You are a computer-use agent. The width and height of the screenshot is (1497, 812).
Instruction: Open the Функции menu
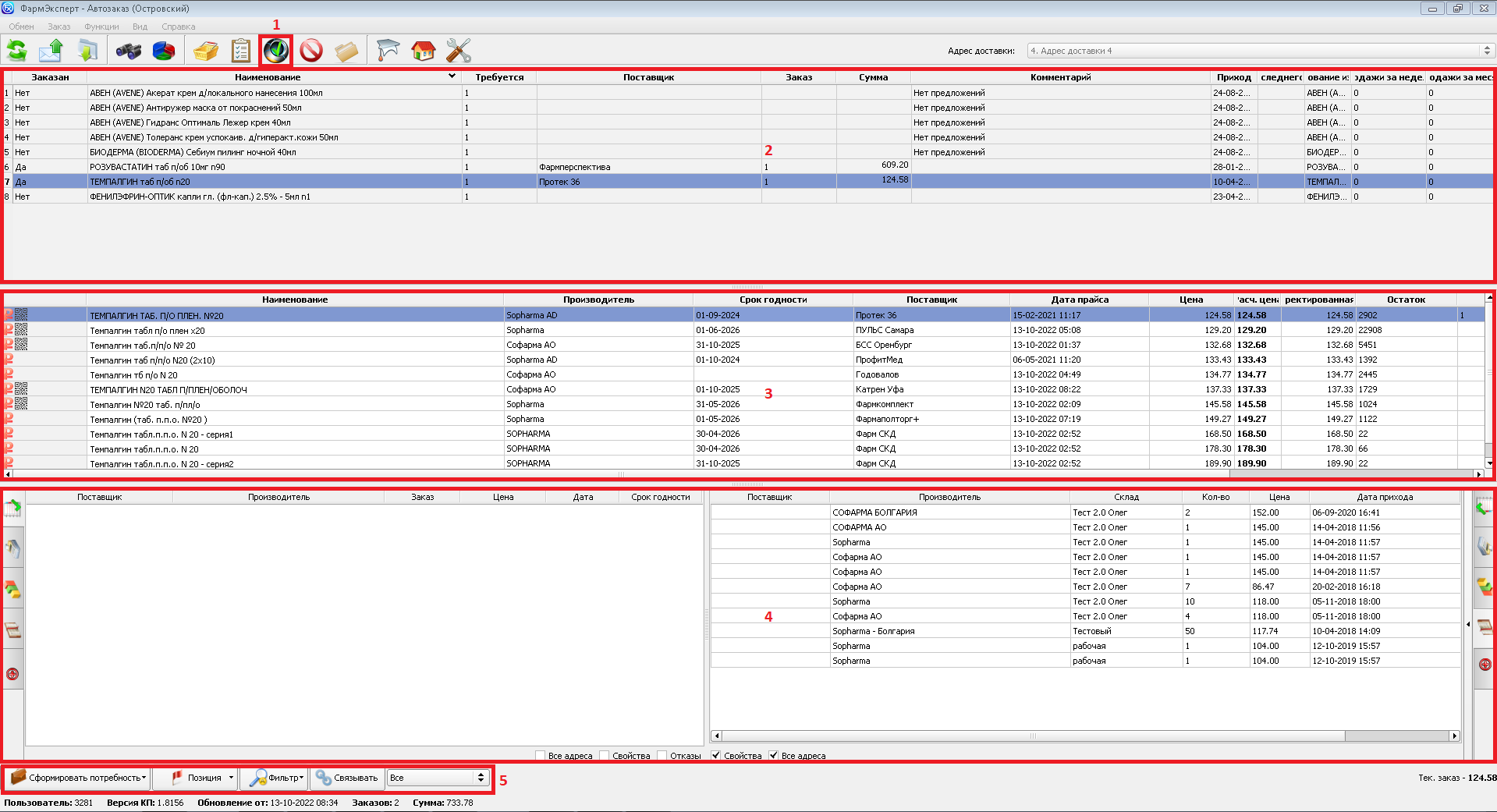(101, 27)
